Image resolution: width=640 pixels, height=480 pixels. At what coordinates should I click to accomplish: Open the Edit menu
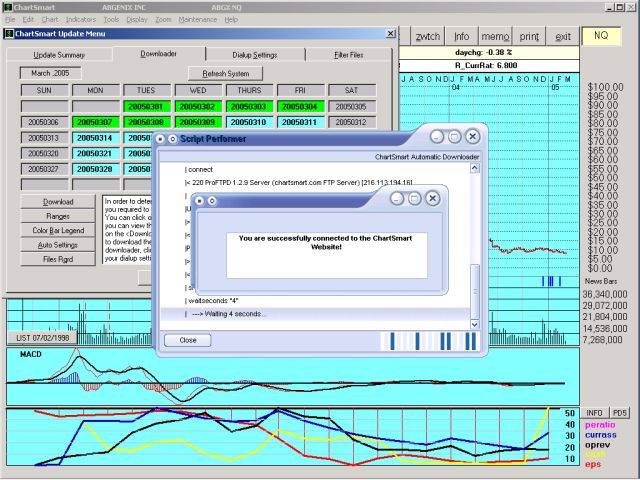(28, 20)
